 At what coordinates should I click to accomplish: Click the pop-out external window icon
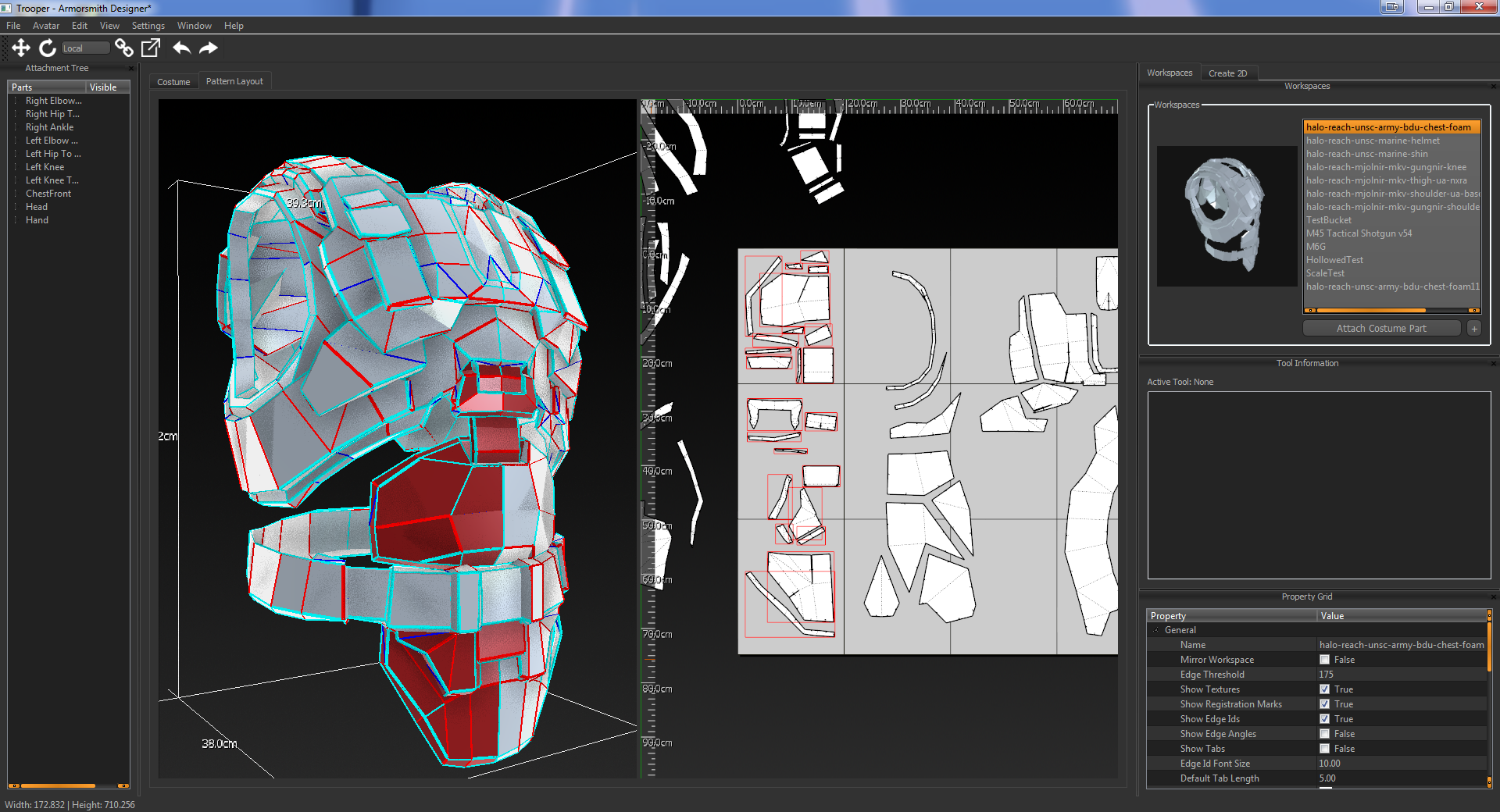click(x=150, y=48)
